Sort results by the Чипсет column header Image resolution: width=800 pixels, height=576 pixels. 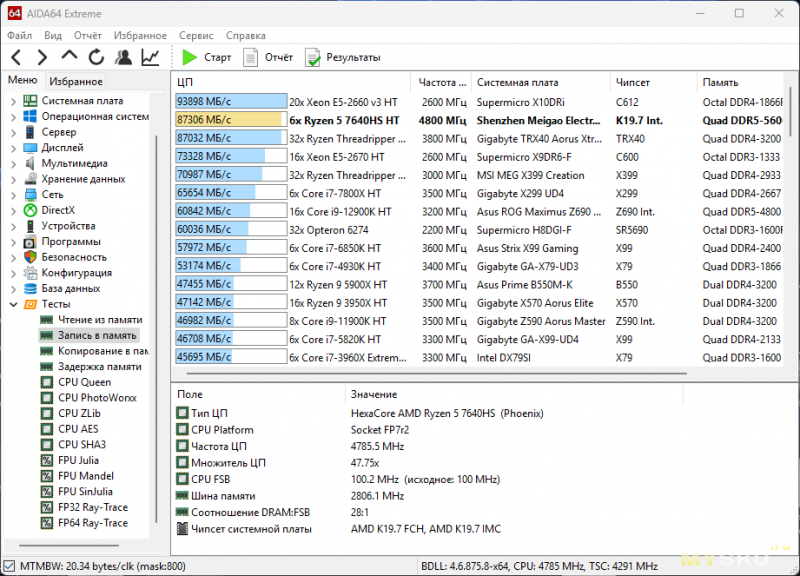click(654, 82)
